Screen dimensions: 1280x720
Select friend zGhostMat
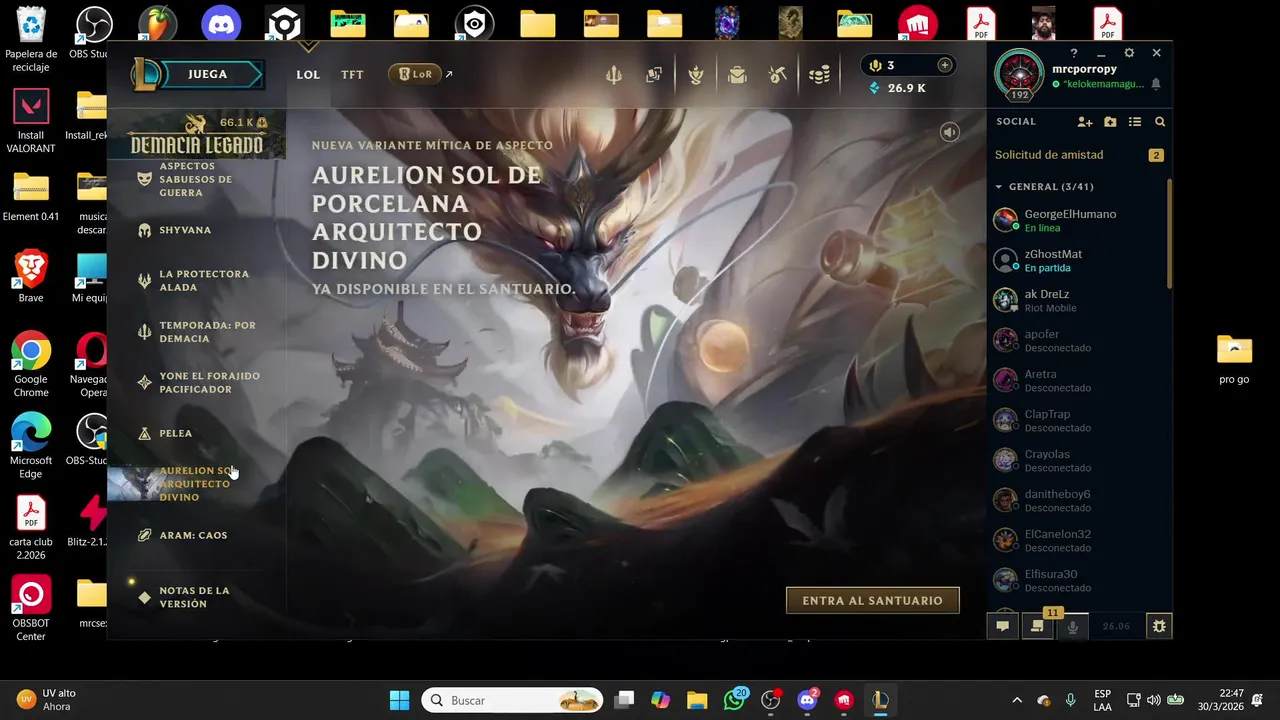[1078, 260]
